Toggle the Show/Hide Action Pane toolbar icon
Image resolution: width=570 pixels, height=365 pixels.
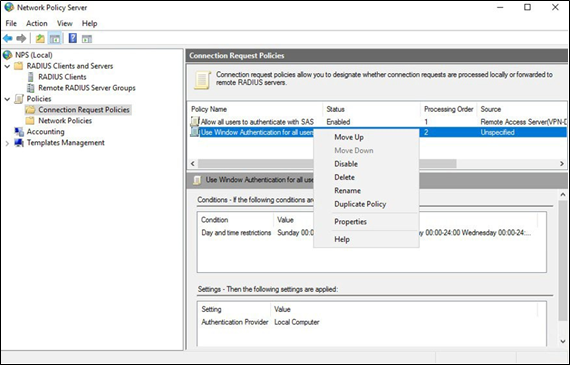pyautogui.click(x=87, y=39)
